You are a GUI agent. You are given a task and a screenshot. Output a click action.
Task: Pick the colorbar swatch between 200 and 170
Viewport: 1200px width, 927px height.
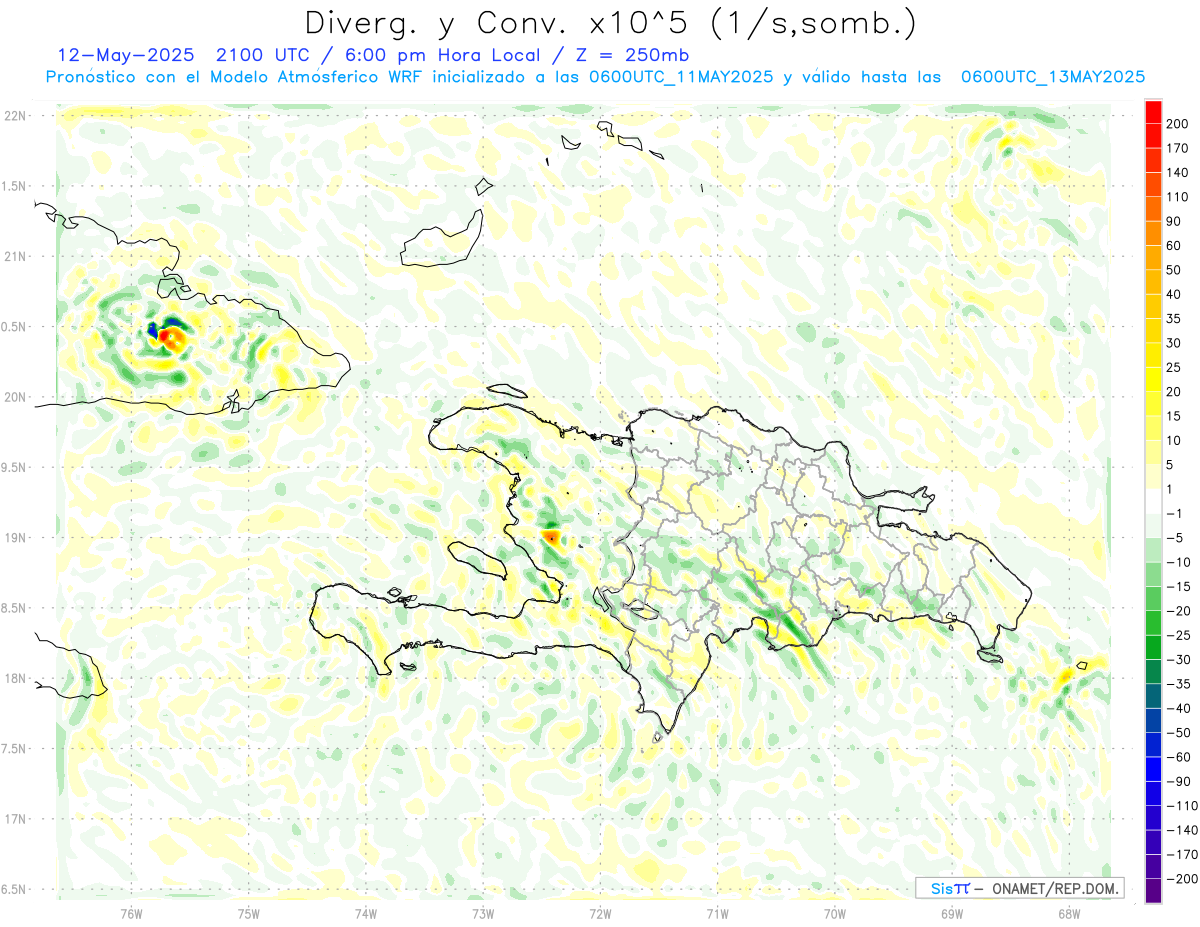1154,136
